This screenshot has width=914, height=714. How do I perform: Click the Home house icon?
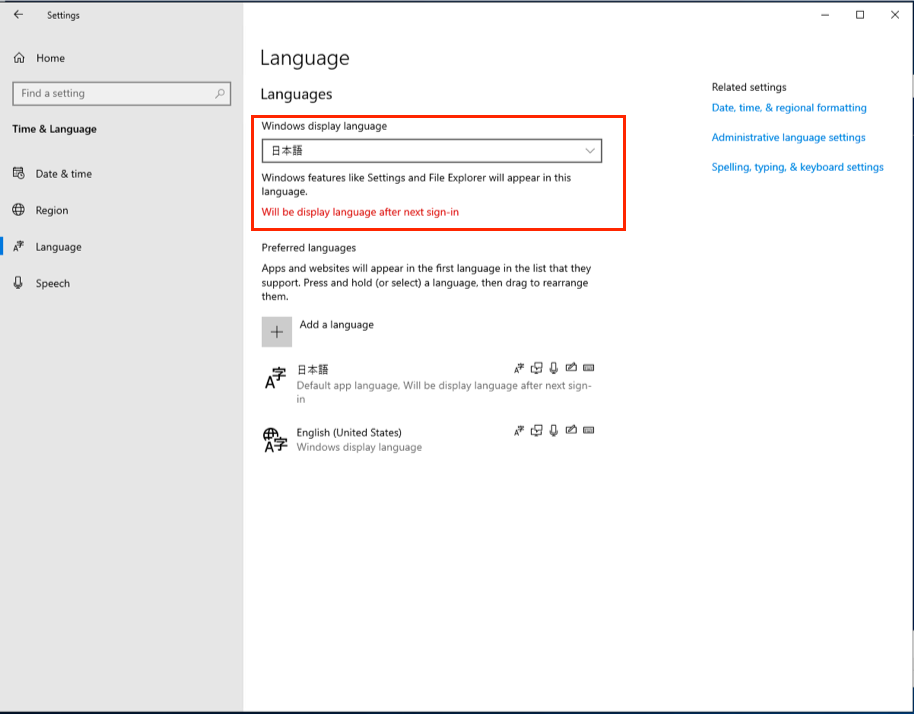pos(19,58)
